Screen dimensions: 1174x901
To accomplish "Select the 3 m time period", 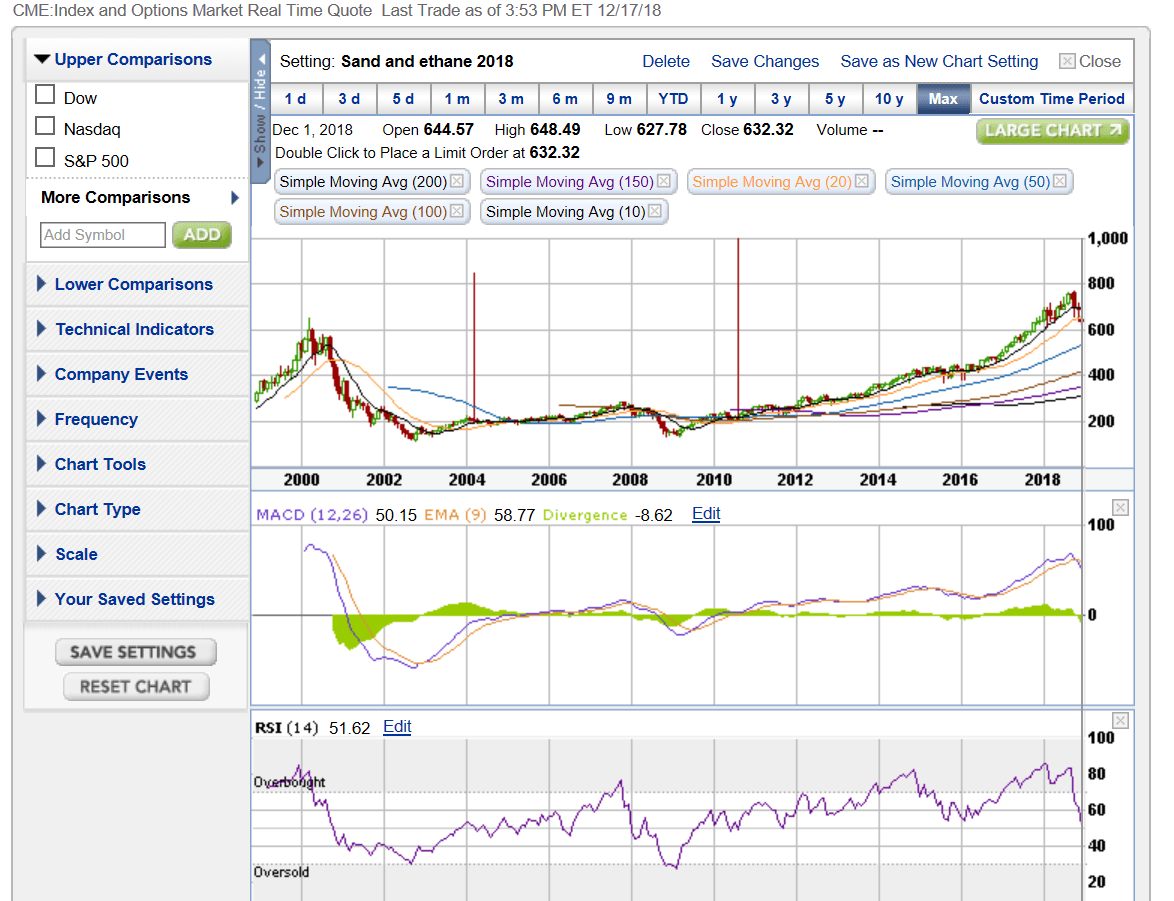I will click(x=511, y=99).
